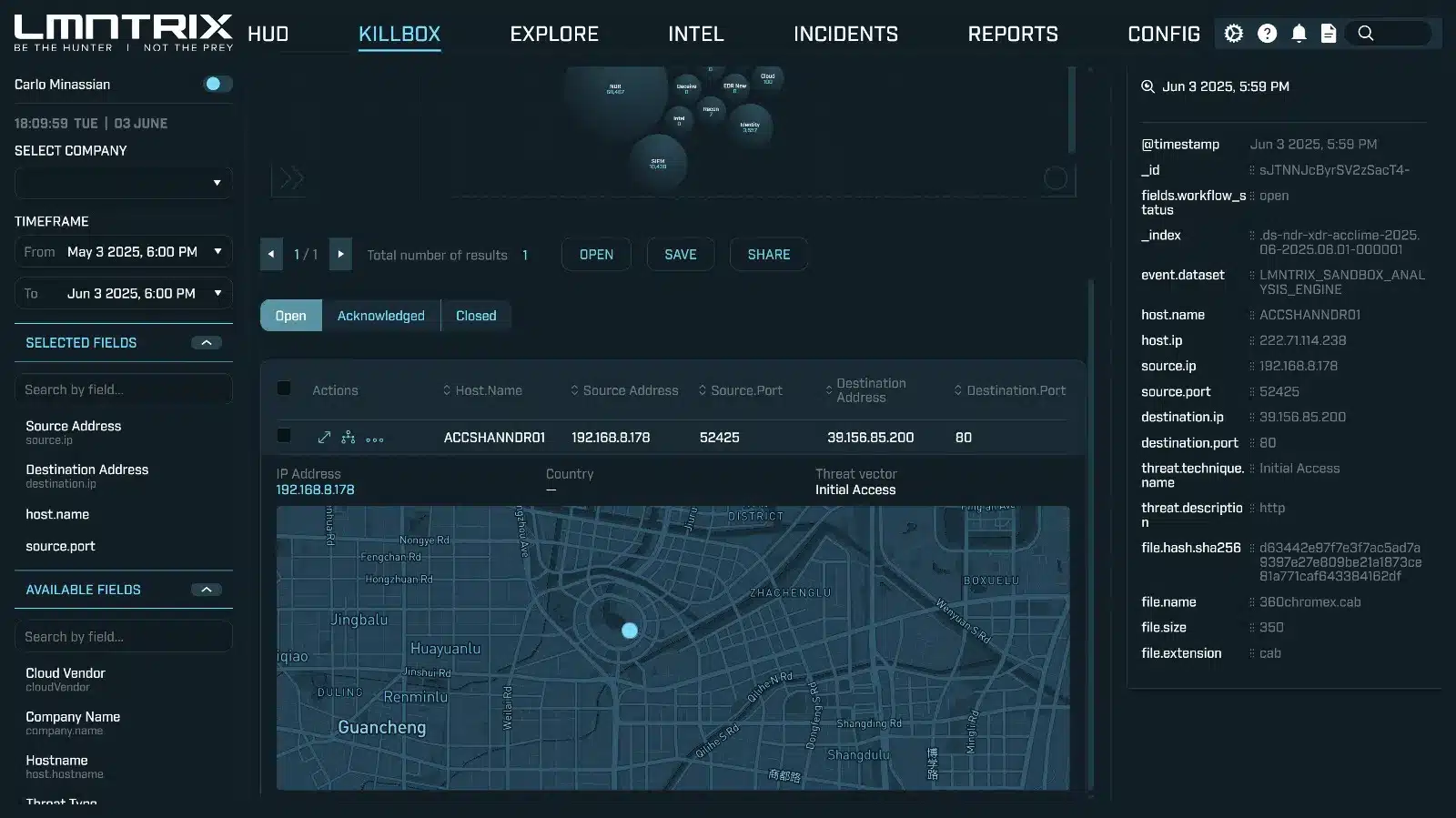Switch to the Acknowledged tab
The height and width of the screenshot is (818, 1456).
pos(381,316)
